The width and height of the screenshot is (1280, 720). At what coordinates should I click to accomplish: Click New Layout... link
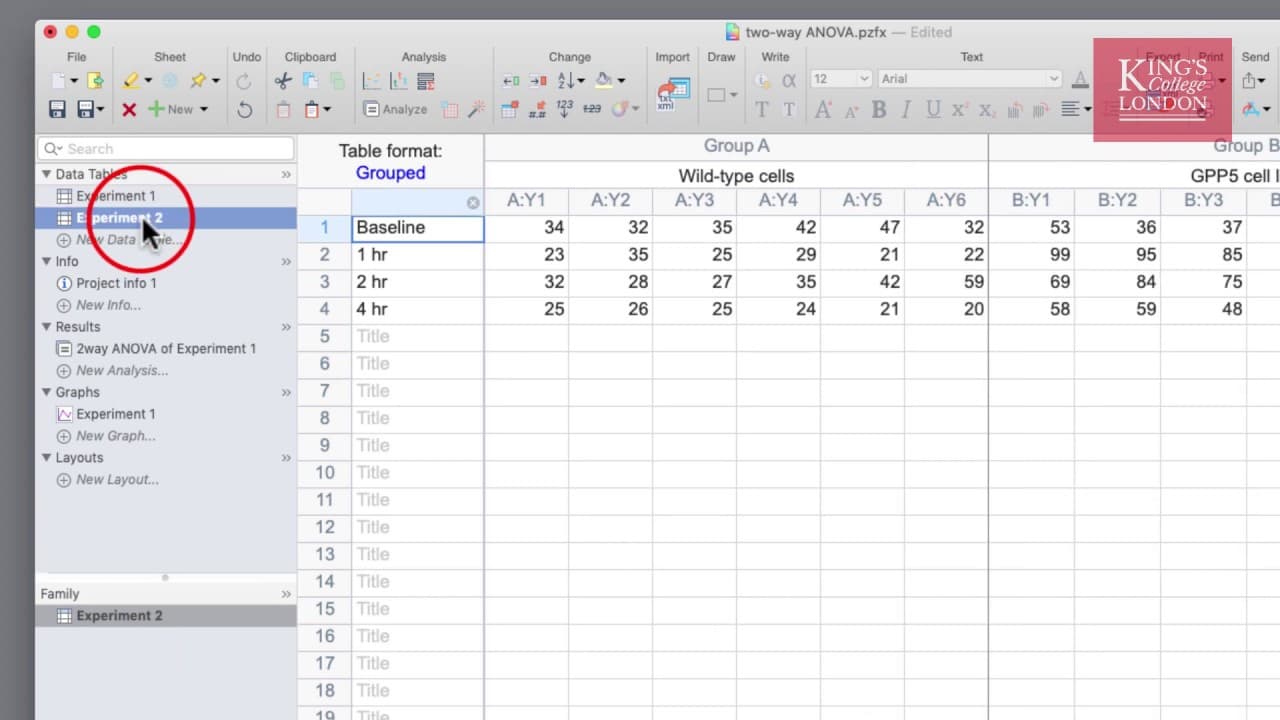click(117, 480)
